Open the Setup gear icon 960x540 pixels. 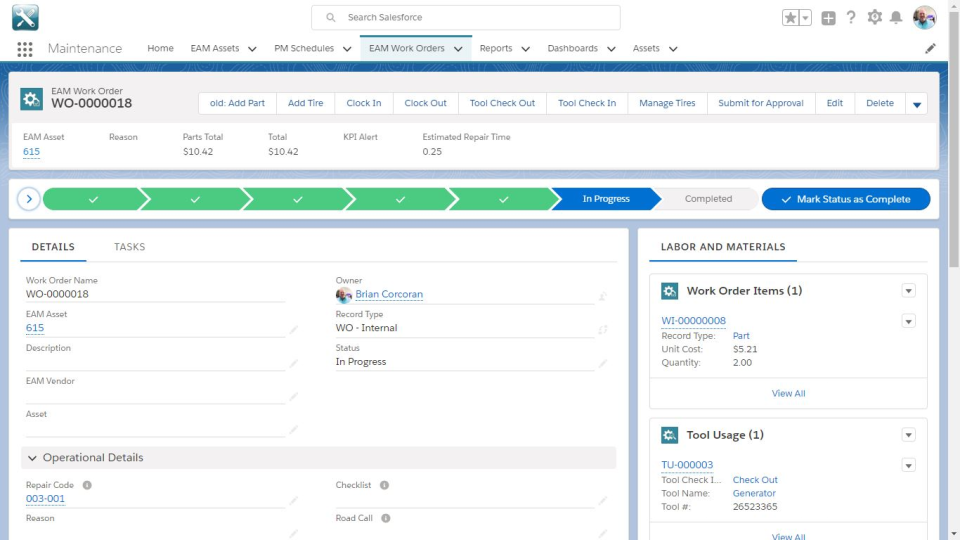(x=874, y=17)
